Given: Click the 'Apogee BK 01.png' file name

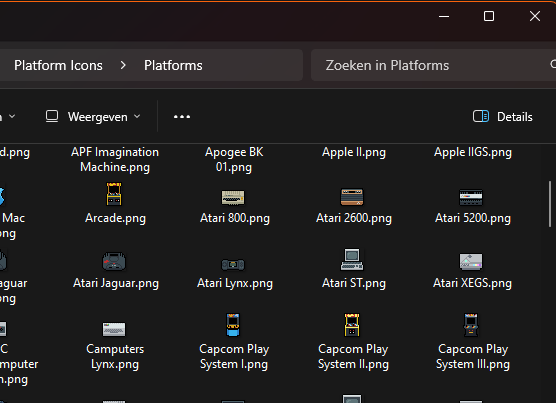Looking at the screenshot, I should click(234, 159).
